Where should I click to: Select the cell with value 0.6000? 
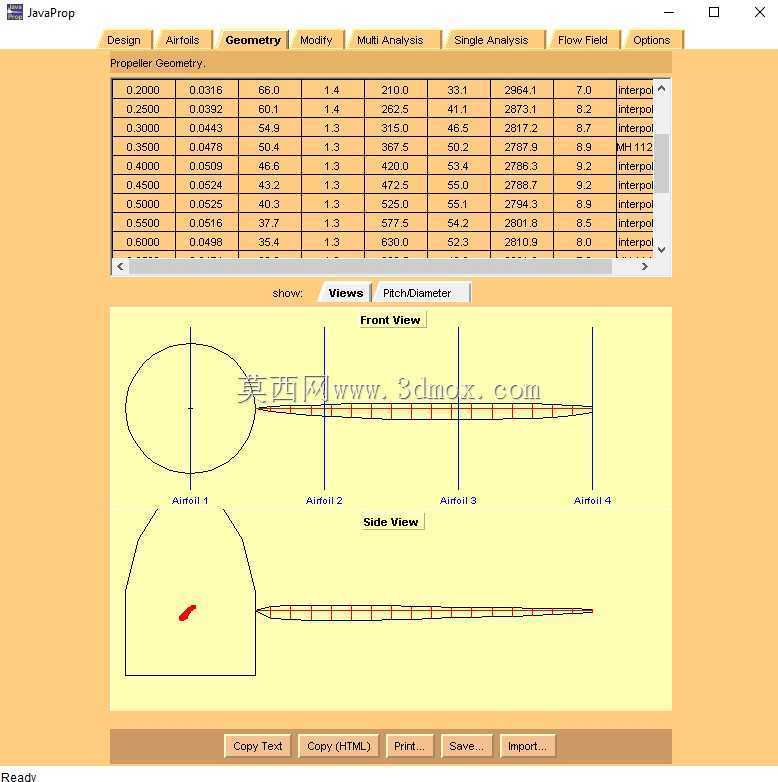tap(144, 242)
